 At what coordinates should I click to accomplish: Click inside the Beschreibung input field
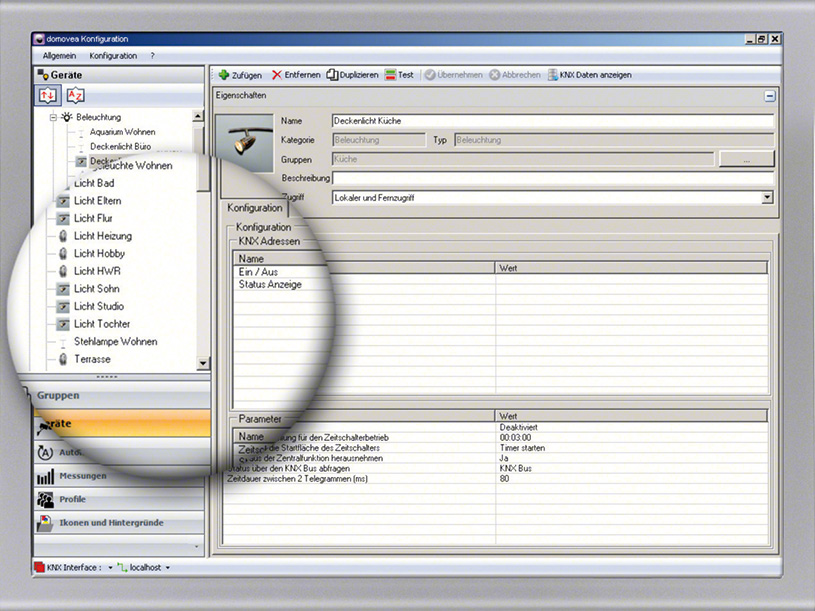coord(500,178)
